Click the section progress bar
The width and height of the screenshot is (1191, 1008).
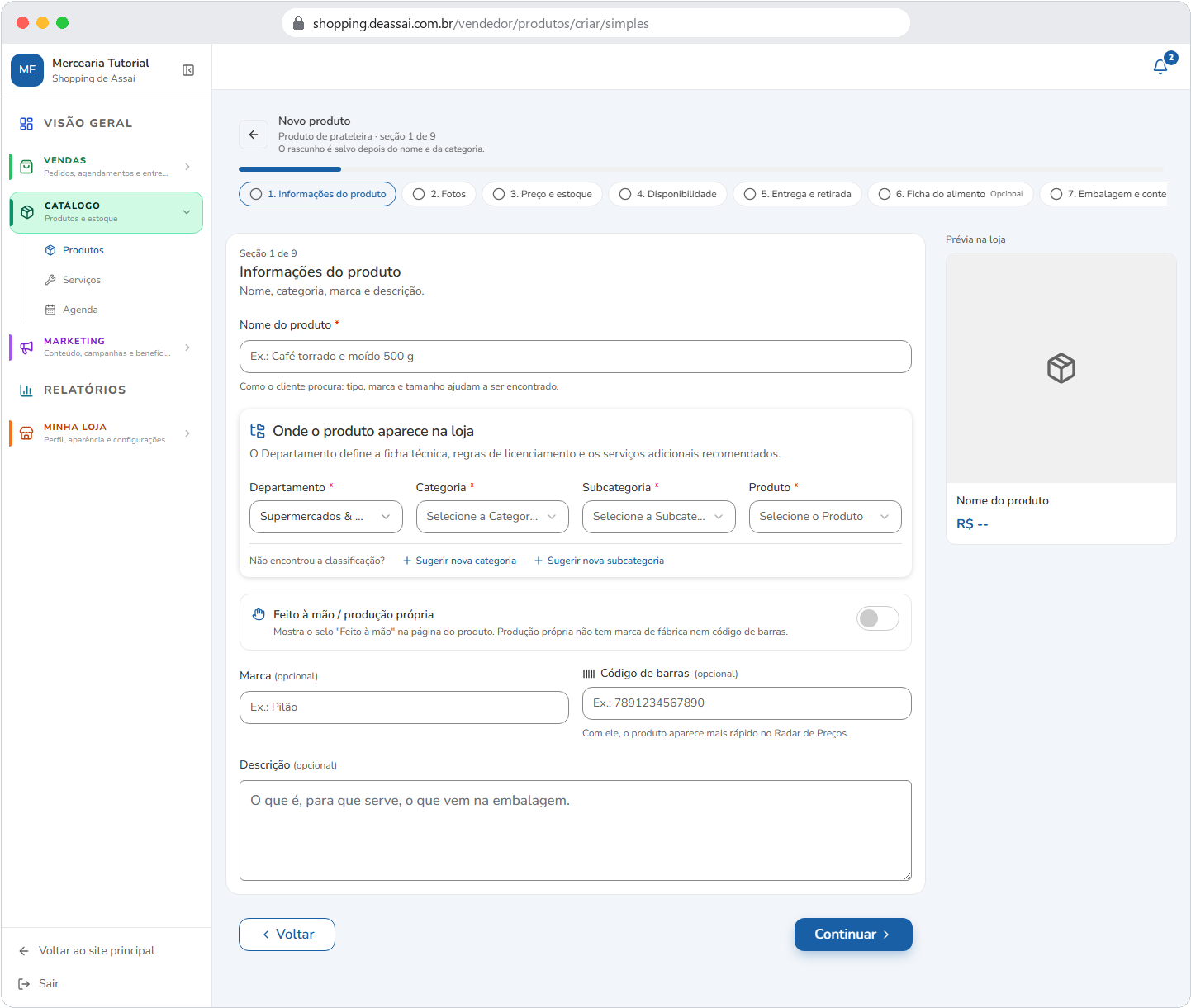(701, 169)
